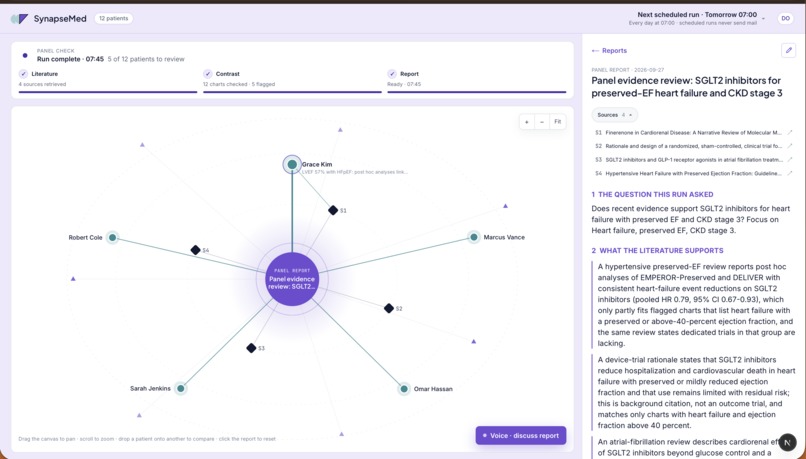806x459 pixels.
Task: Click the SynapseMed logo icon
Action: click(19, 19)
